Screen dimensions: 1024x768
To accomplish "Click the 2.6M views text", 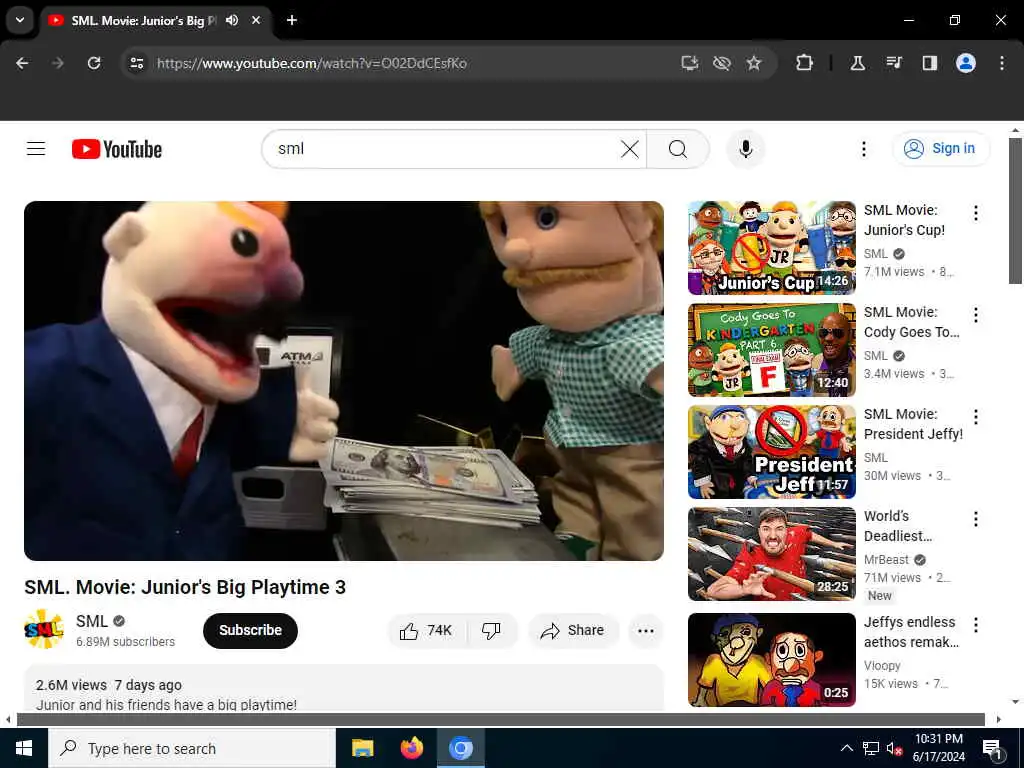I will coord(71,685).
